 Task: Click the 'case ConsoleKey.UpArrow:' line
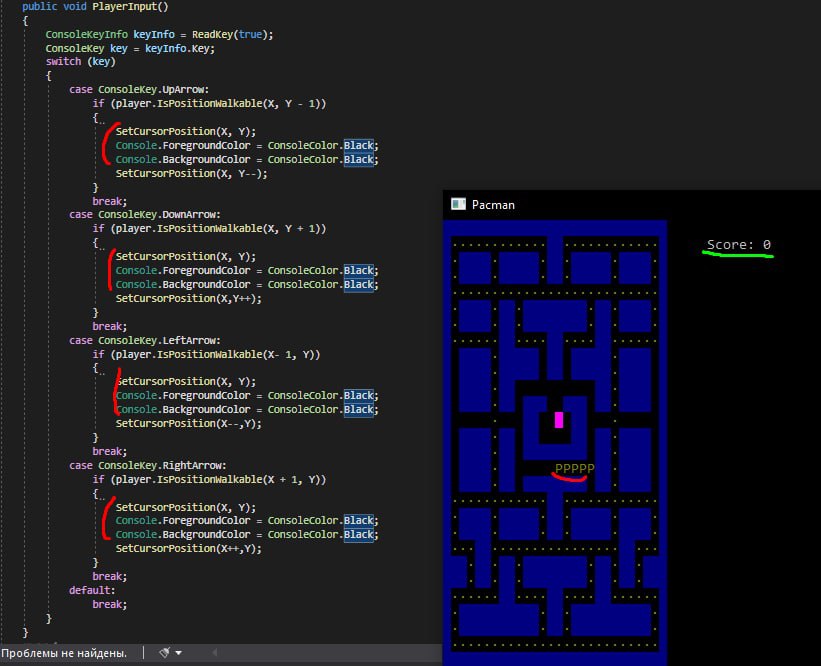point(139,90)
